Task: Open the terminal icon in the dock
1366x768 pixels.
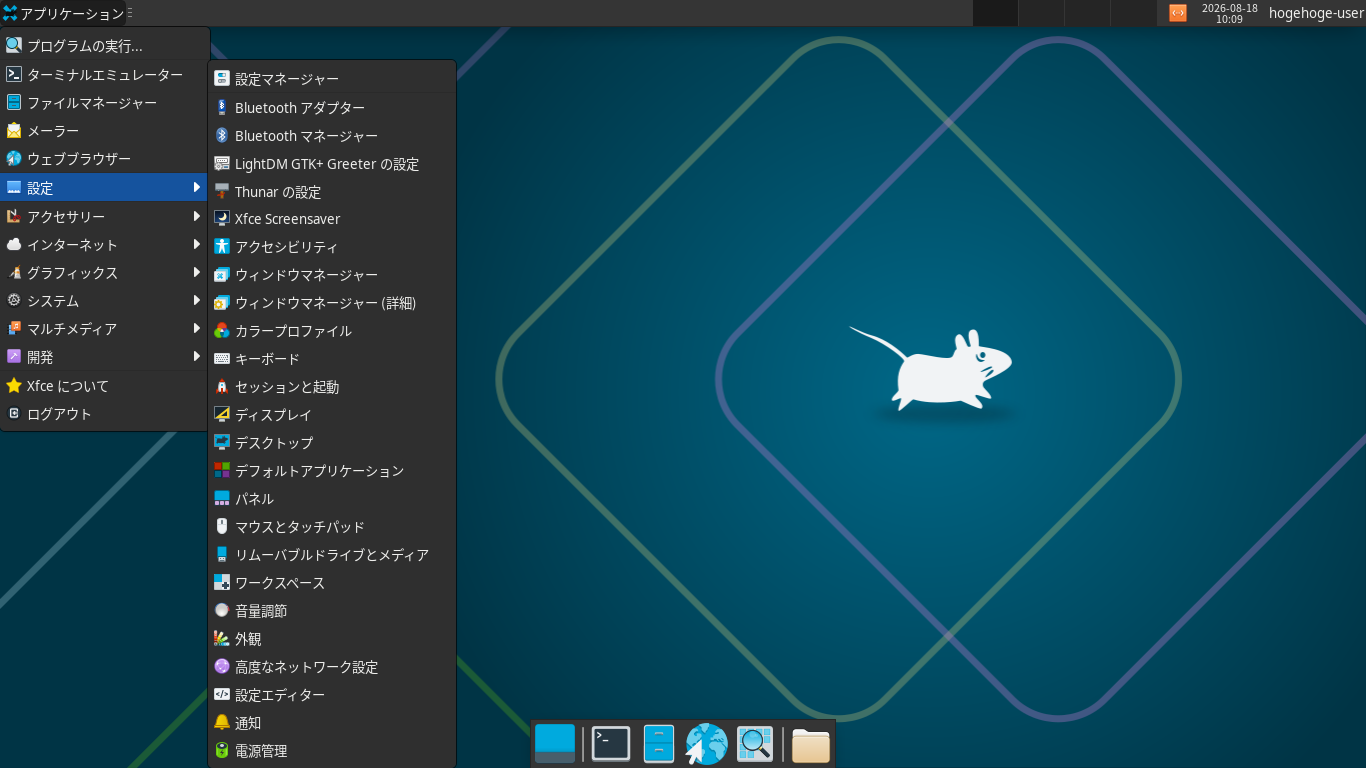Action: 611,744
